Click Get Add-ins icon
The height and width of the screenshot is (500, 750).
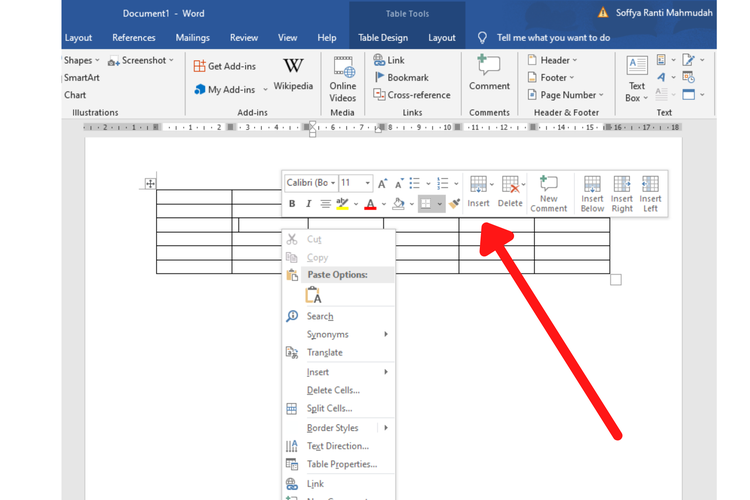[x=199, y=66]
